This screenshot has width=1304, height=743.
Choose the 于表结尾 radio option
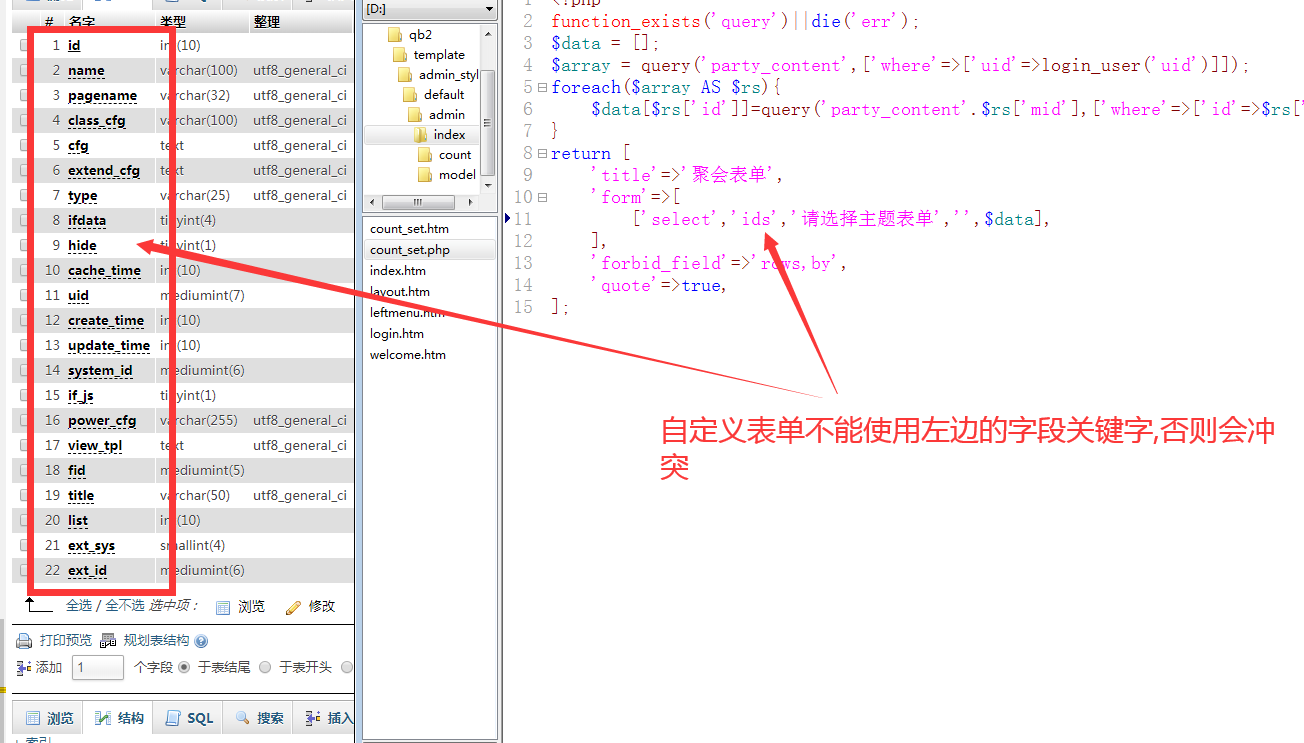coord(184,667)
